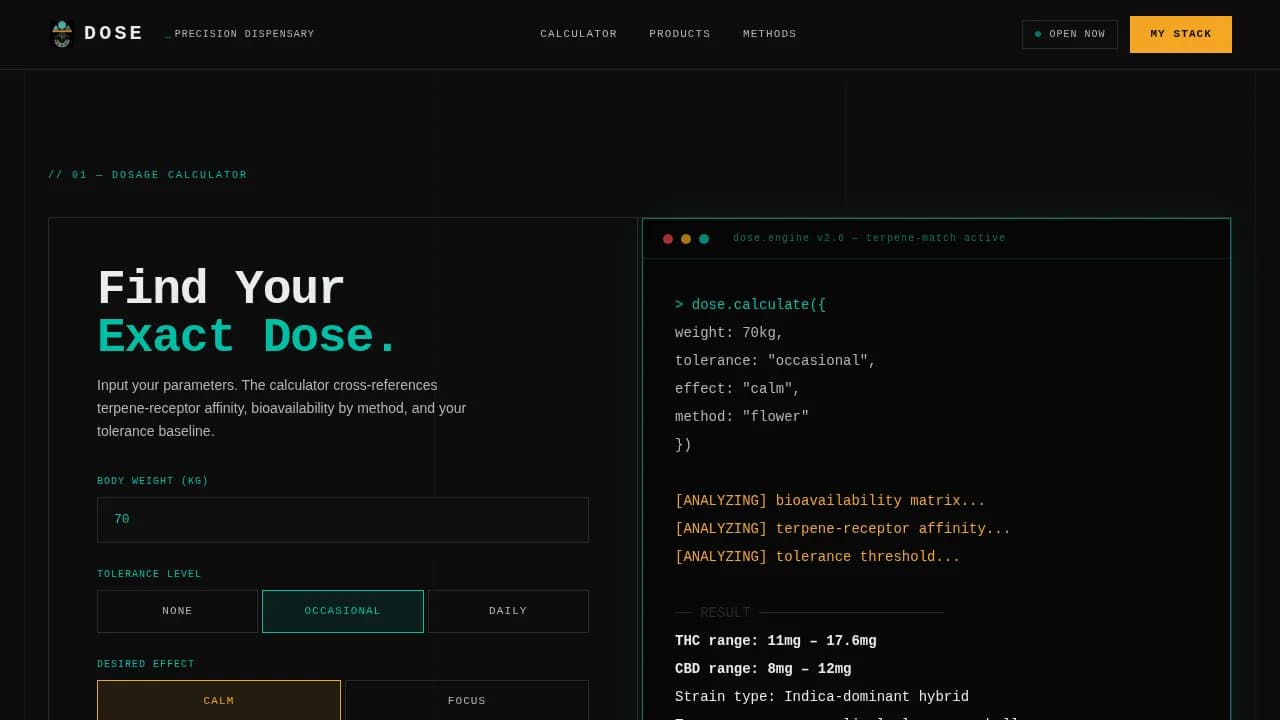Viewport: 1280px width, 720px height.
Task: Click the red terminal window dot
Action: (668, 239)
